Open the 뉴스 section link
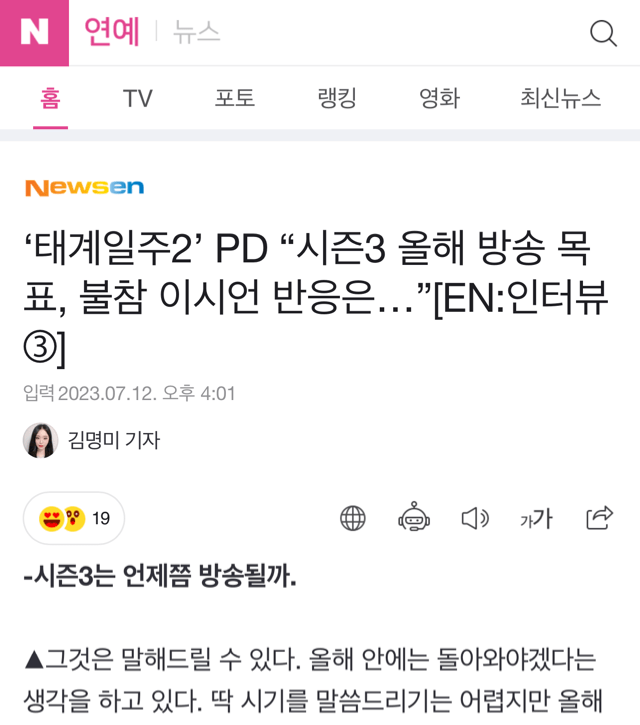Viewport: 640px width, 725px height. (197, 32)
